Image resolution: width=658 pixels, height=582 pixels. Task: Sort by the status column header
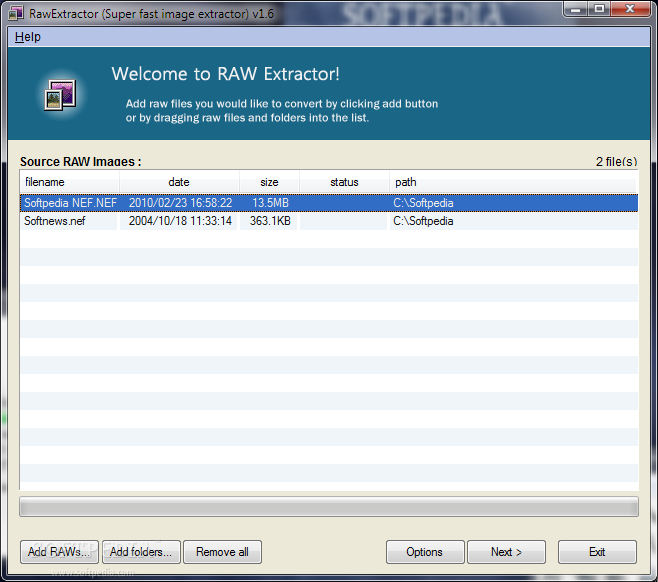[x=345, y=182]
